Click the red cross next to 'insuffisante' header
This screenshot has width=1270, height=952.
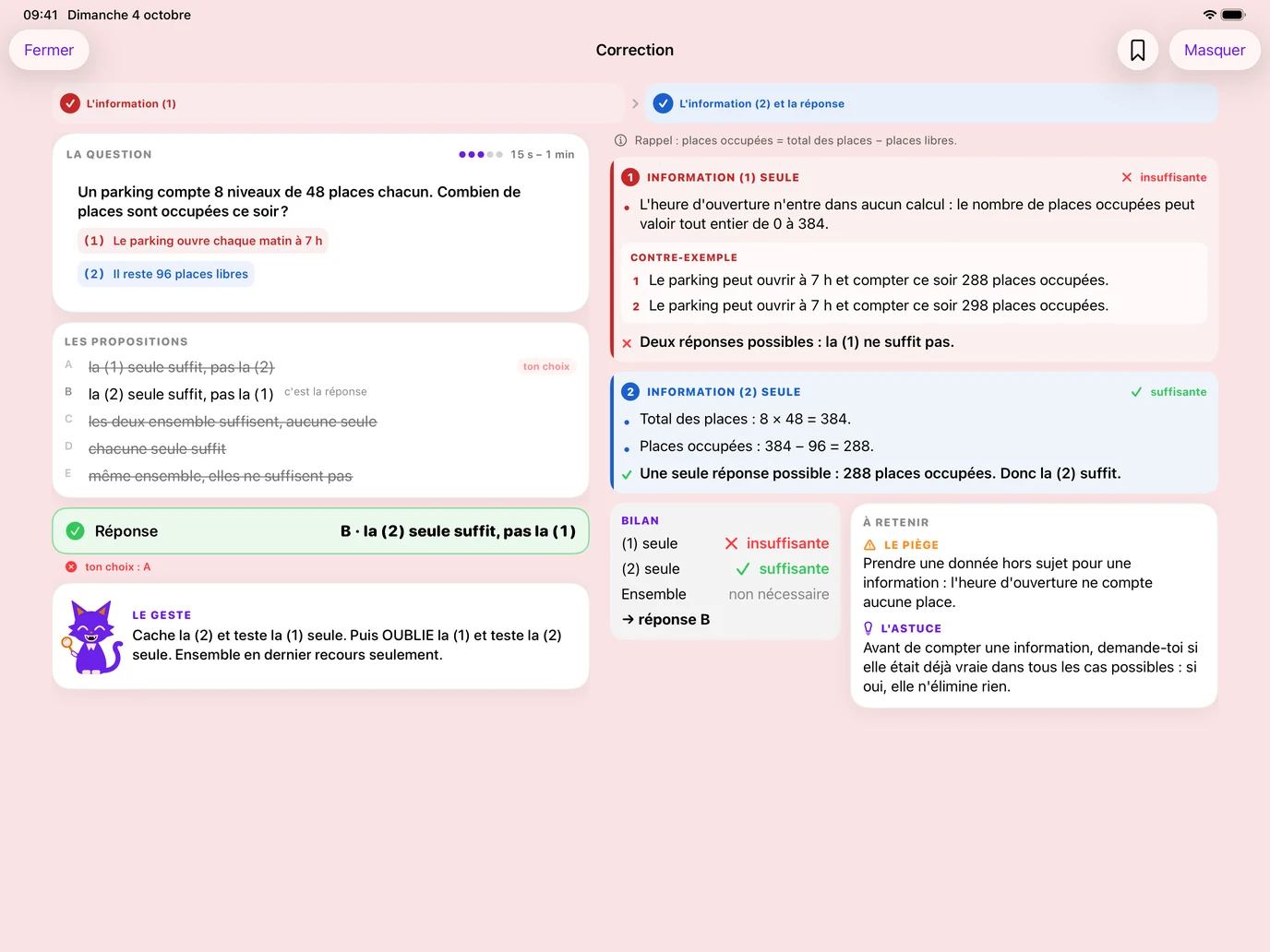1127,177
